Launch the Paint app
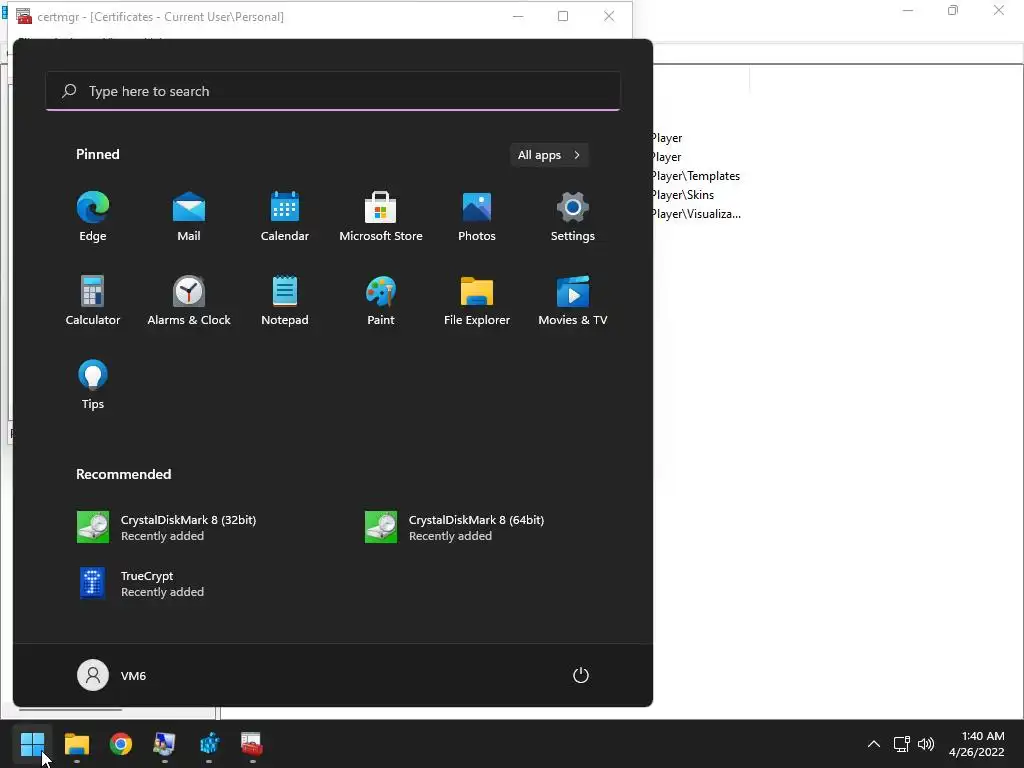Viewport: 1024px width, 768px height. pos(381,300)
